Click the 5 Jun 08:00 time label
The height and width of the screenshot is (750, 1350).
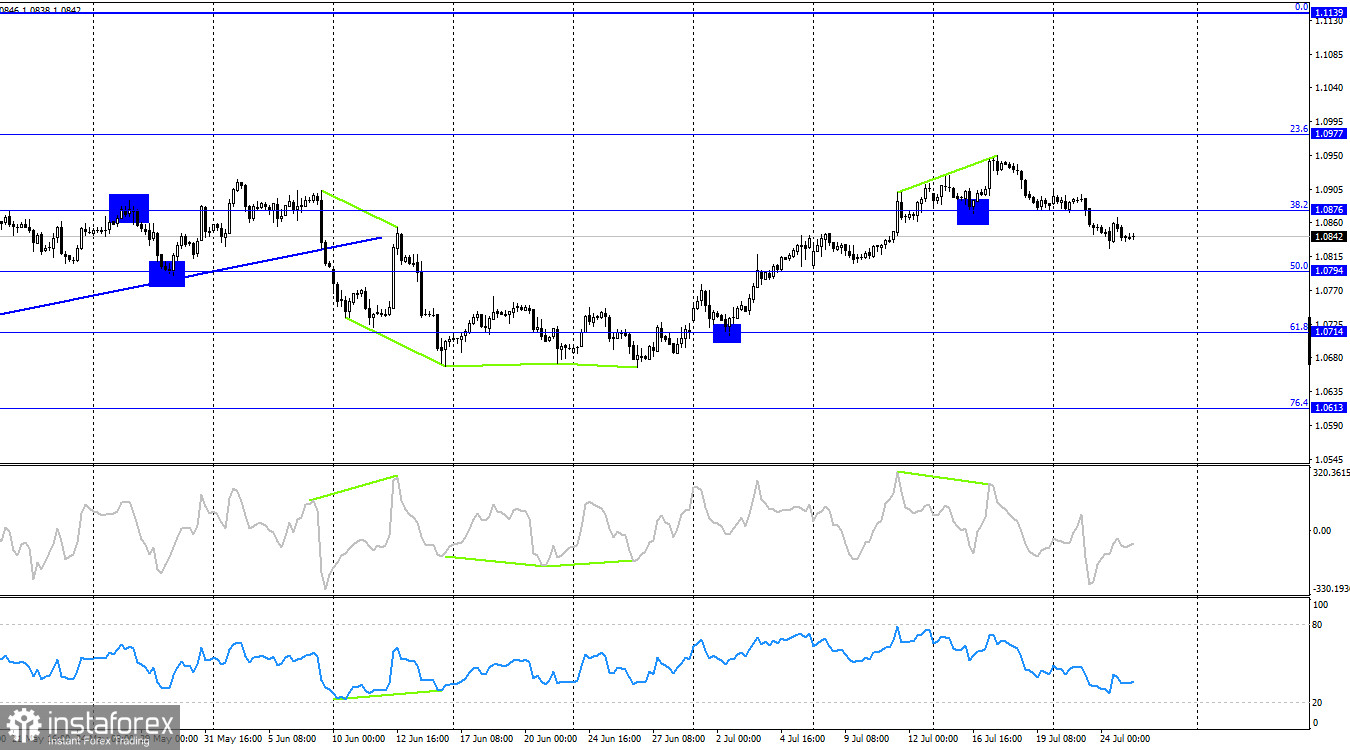tap(294, 741)
